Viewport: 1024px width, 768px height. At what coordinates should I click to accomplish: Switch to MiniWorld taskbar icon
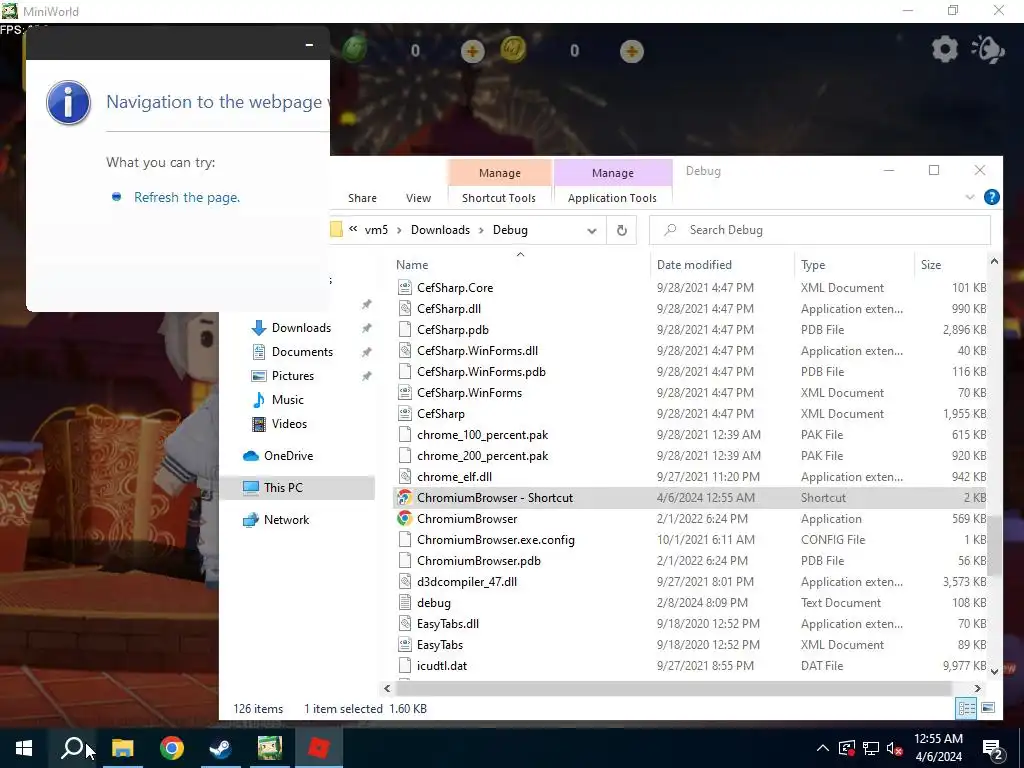tap(269, 748)
